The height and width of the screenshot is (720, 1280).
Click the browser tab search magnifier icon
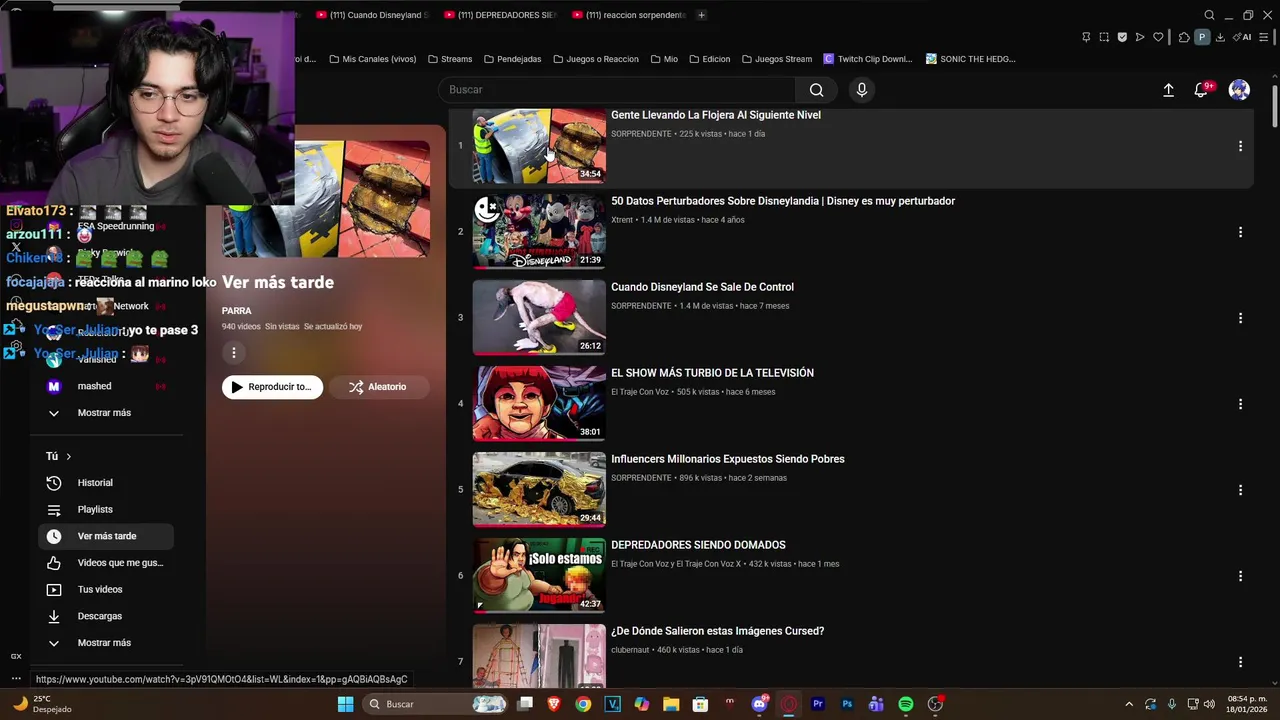pyautogui.click(x=1209, y=15)
